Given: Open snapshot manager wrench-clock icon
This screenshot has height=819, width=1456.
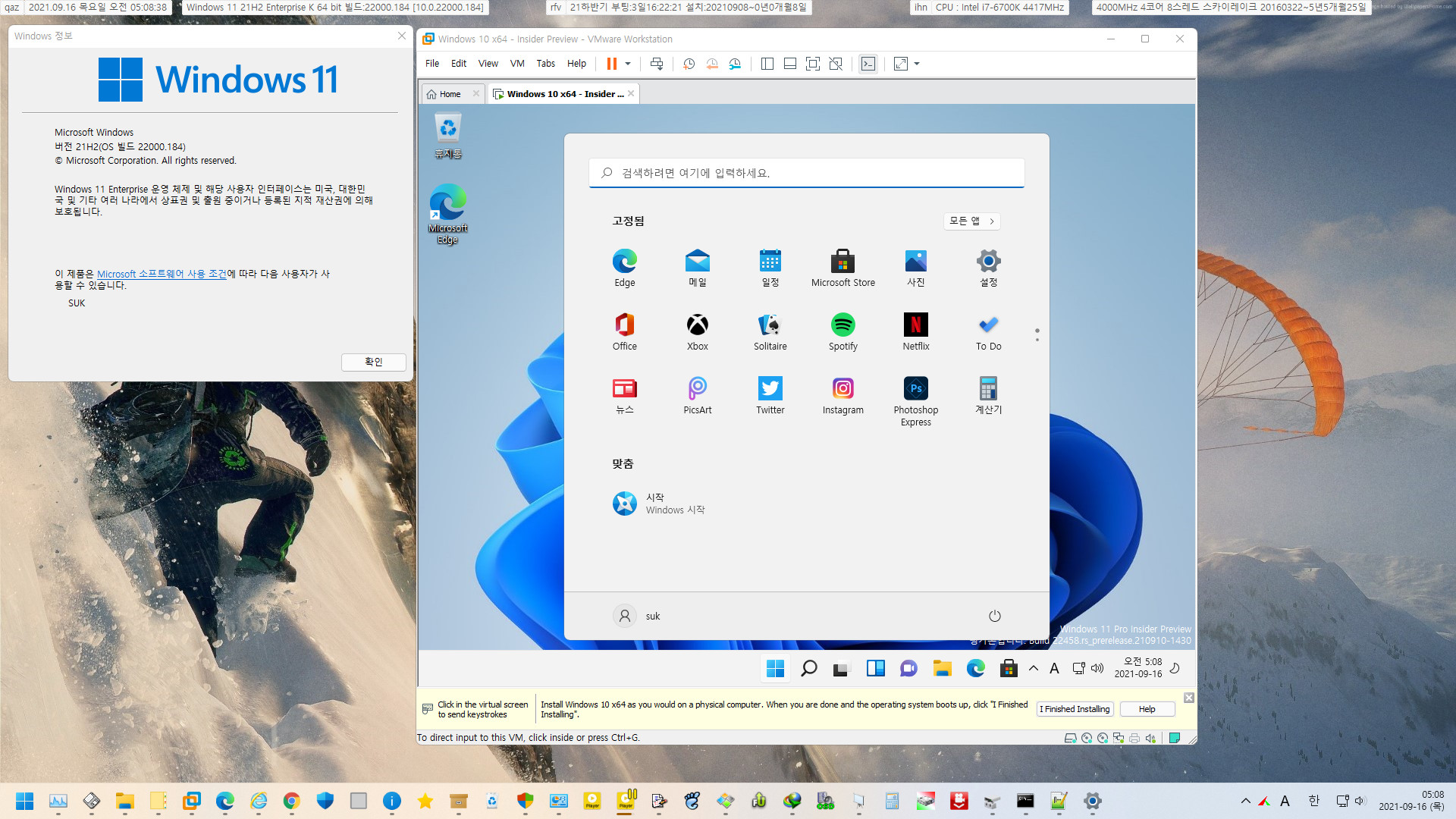Looking at the screenshot, I should 735,64.
